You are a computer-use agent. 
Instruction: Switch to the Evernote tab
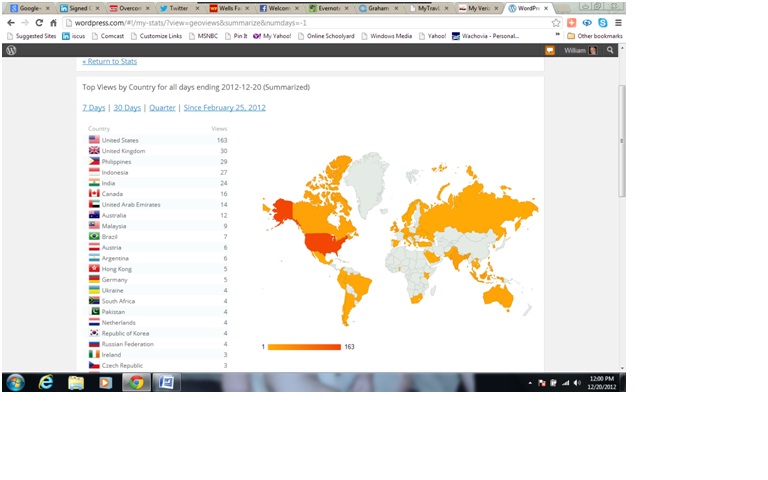click(x=330, y=8)
